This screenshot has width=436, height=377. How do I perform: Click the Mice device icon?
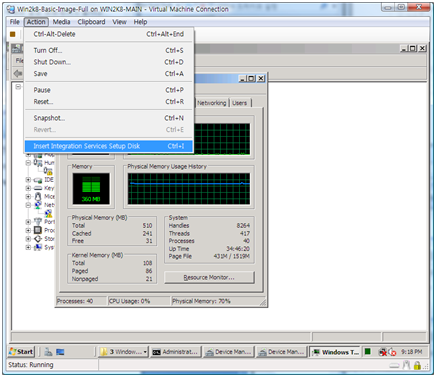[38, 197]
